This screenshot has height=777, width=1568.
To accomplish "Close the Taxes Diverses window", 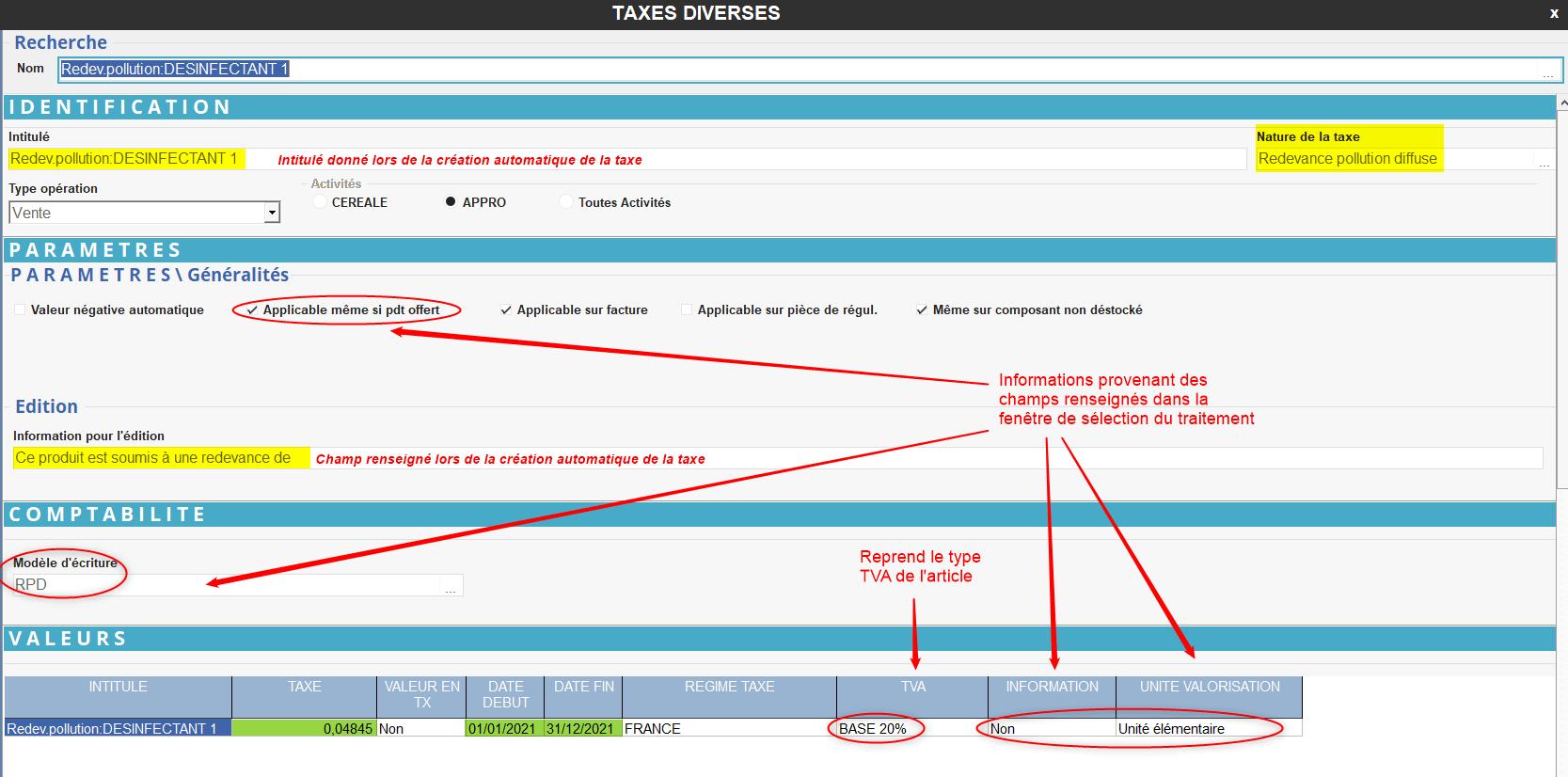I will tap(1554, 13).
